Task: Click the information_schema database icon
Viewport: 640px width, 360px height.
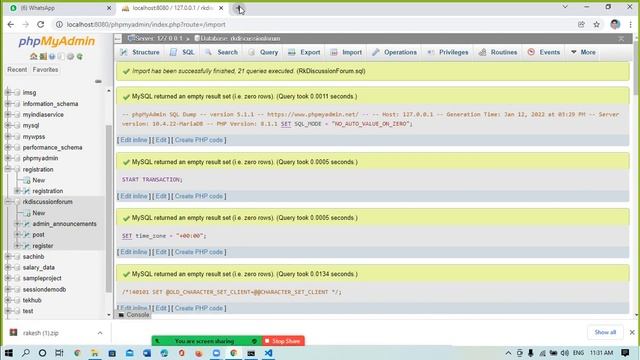Action: [17, 104]
